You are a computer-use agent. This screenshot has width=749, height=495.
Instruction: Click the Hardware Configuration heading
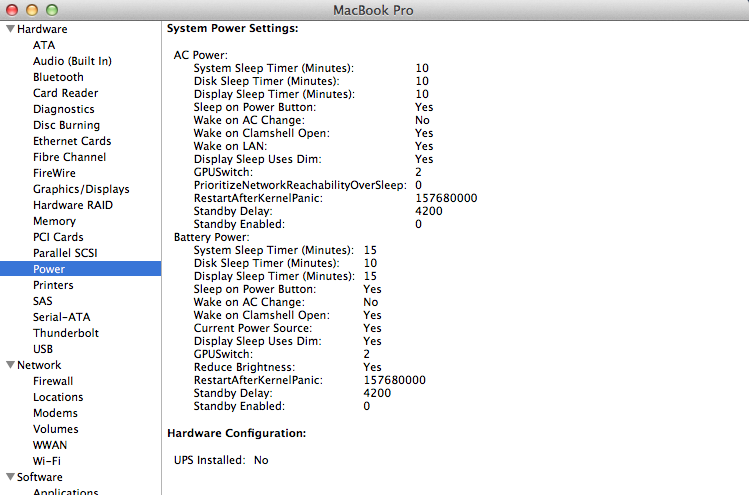(x=236, y=433)
